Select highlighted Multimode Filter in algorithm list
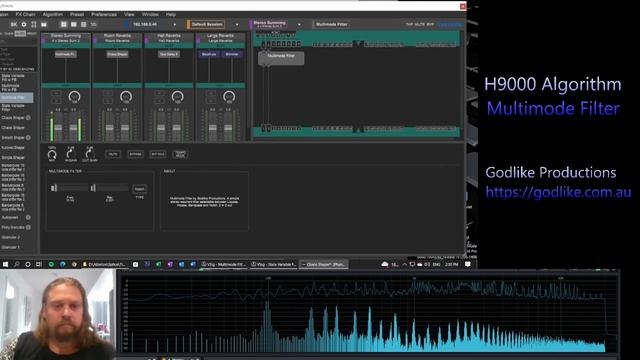The width and height of the screenshot is (640, 360). tap(17, 97)
